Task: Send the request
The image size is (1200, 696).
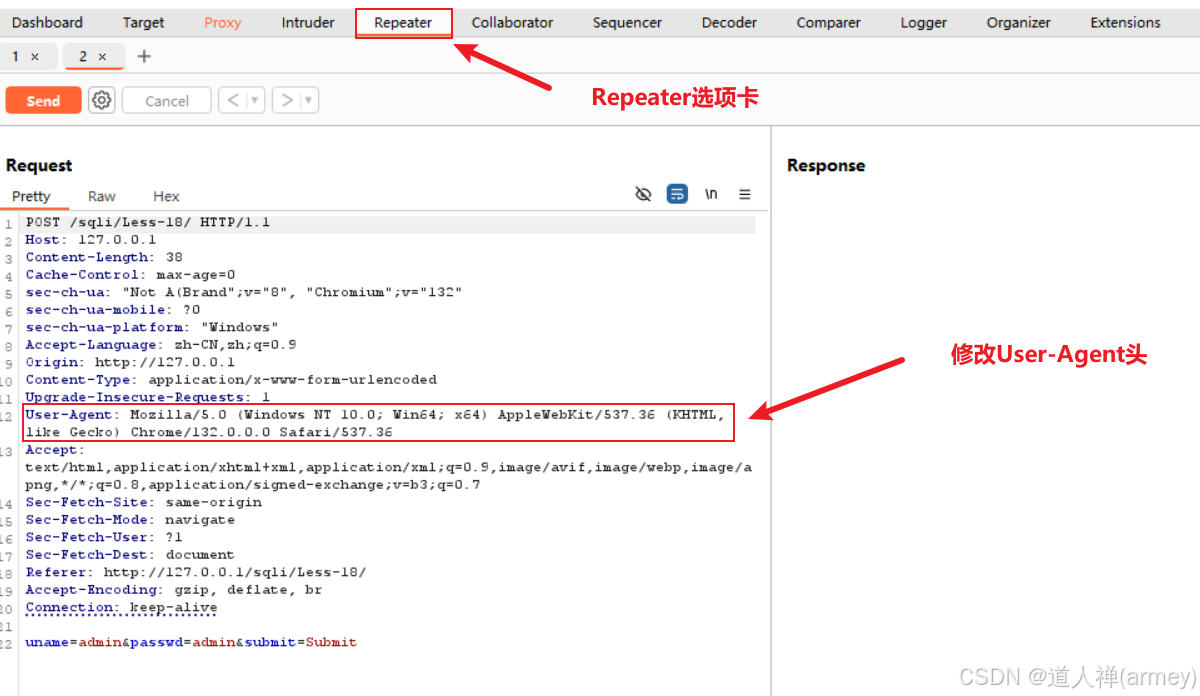Action: pos(43,100)
